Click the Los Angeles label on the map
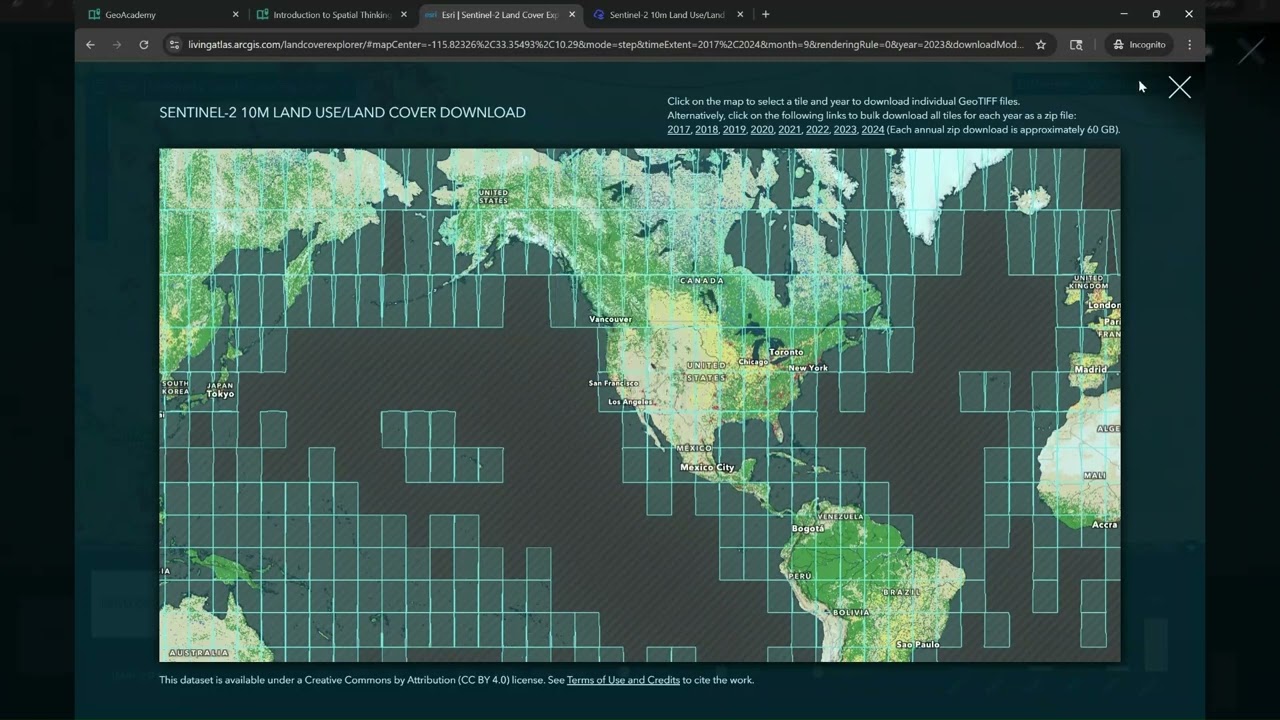The width and height of the screenshot is (1280, 720). point(630,402)
